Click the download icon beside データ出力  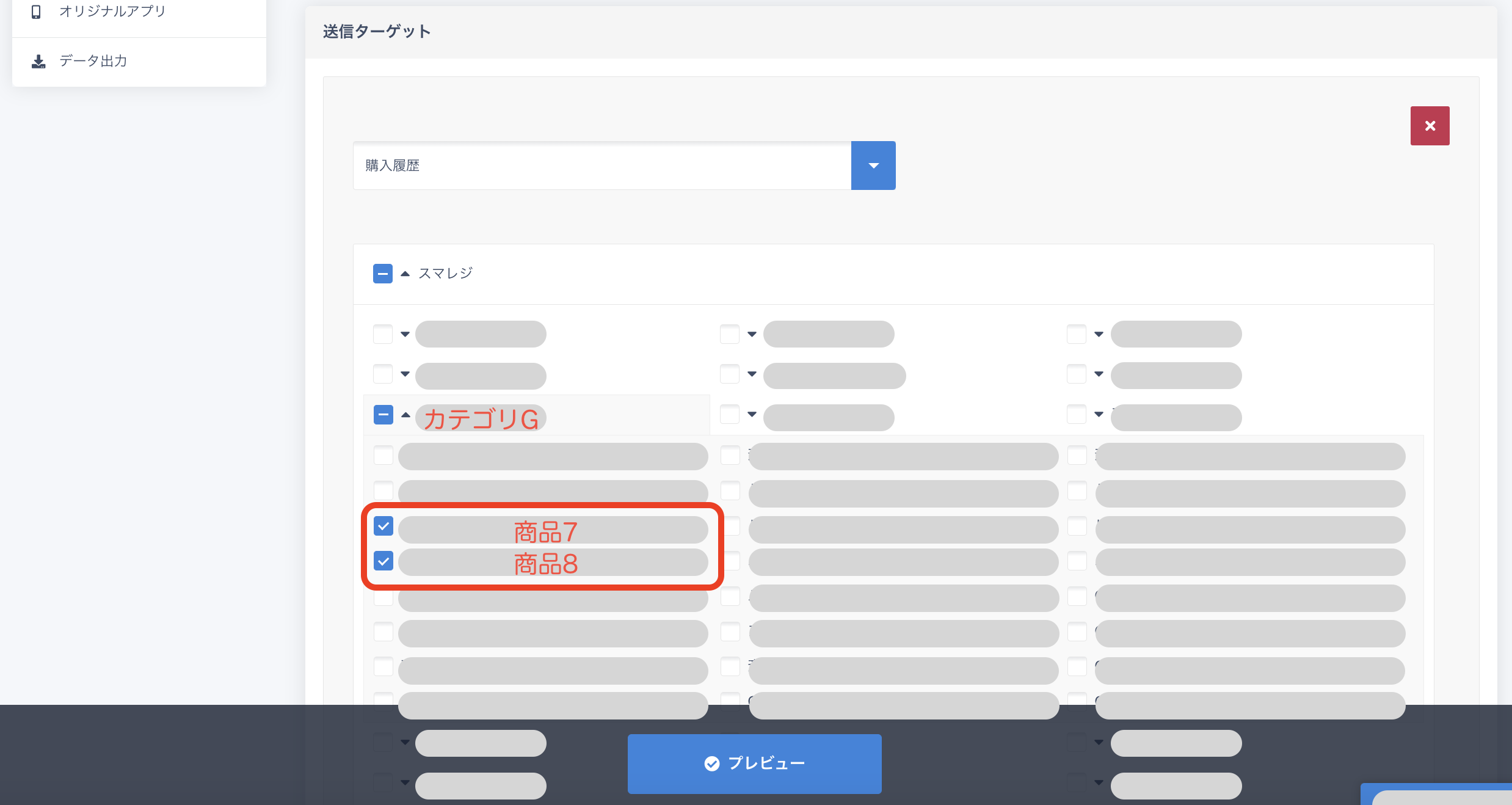(38, 61)
